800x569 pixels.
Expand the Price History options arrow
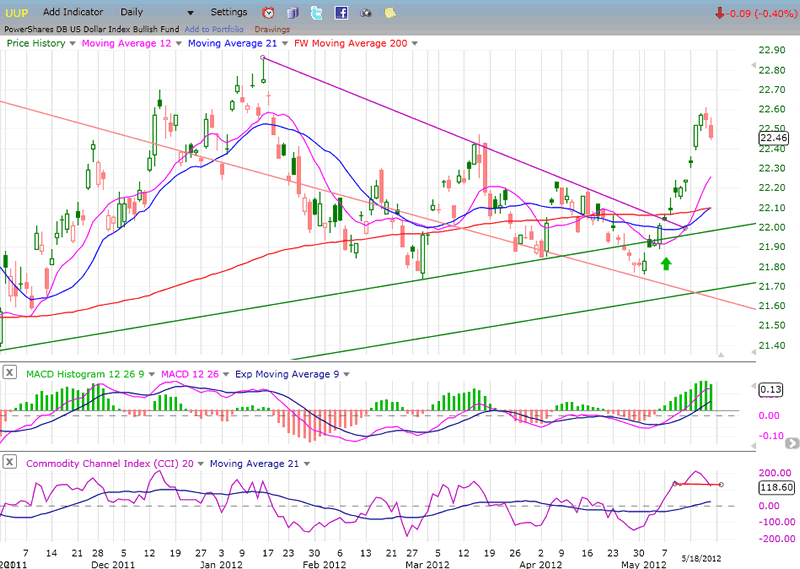[x=72, y=44]
